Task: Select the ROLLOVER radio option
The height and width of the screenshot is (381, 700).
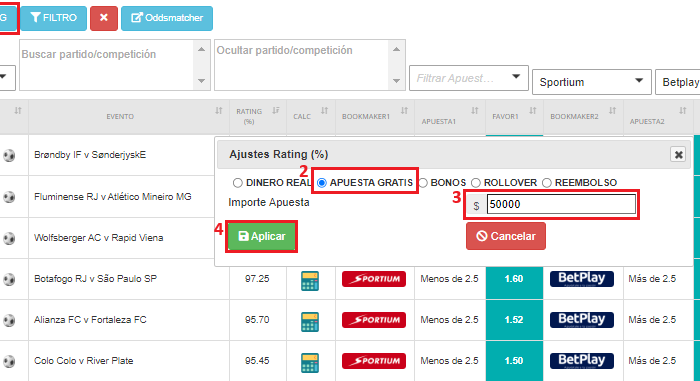Action: pos(476,183)
